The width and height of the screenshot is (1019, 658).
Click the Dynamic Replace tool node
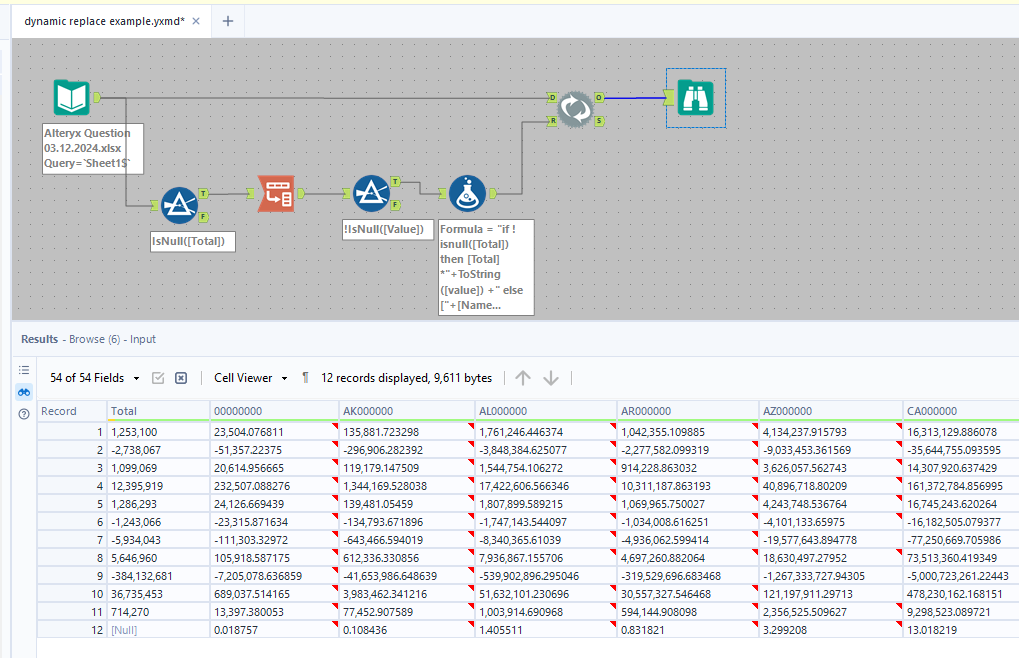(575, 109)
